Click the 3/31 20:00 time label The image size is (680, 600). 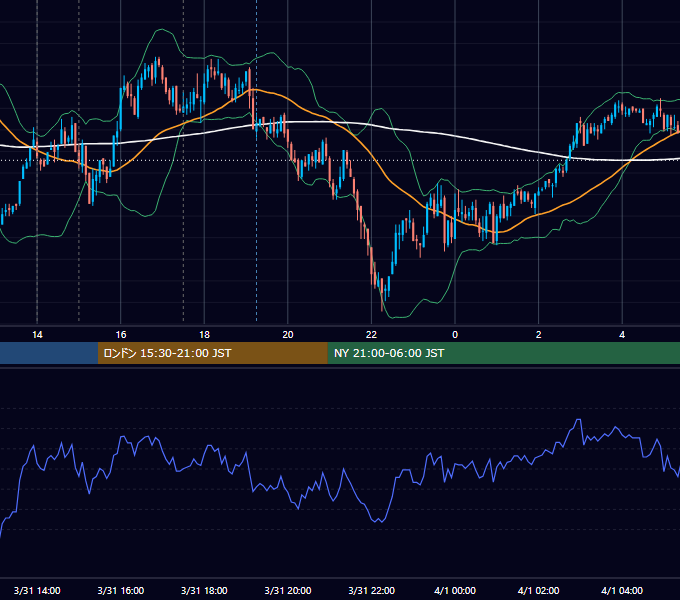click(288, 590)
